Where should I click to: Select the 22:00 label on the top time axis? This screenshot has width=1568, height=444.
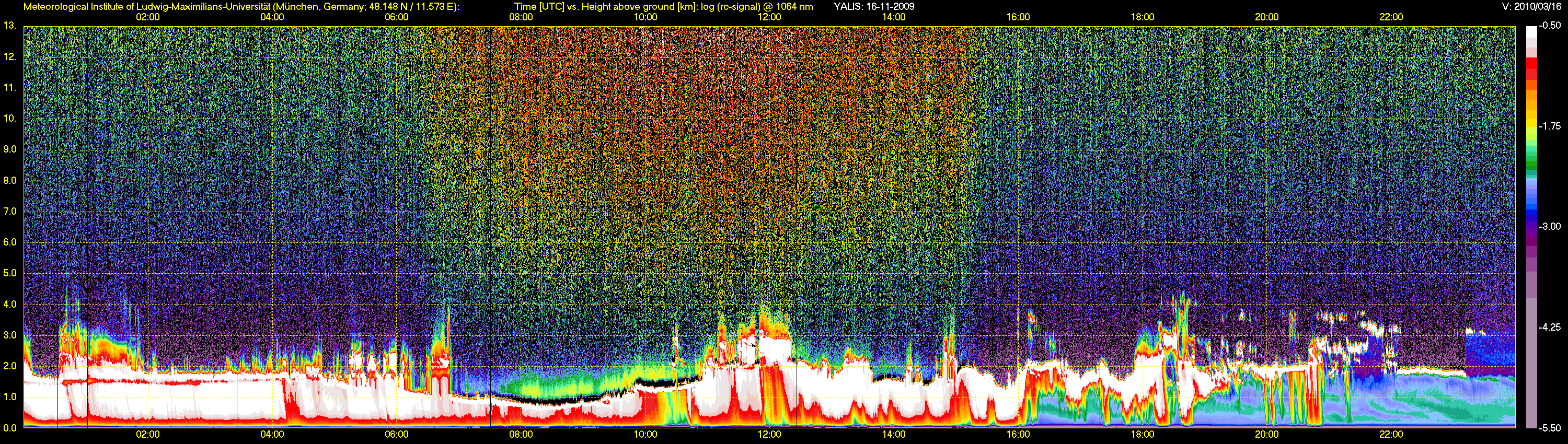1391,17
